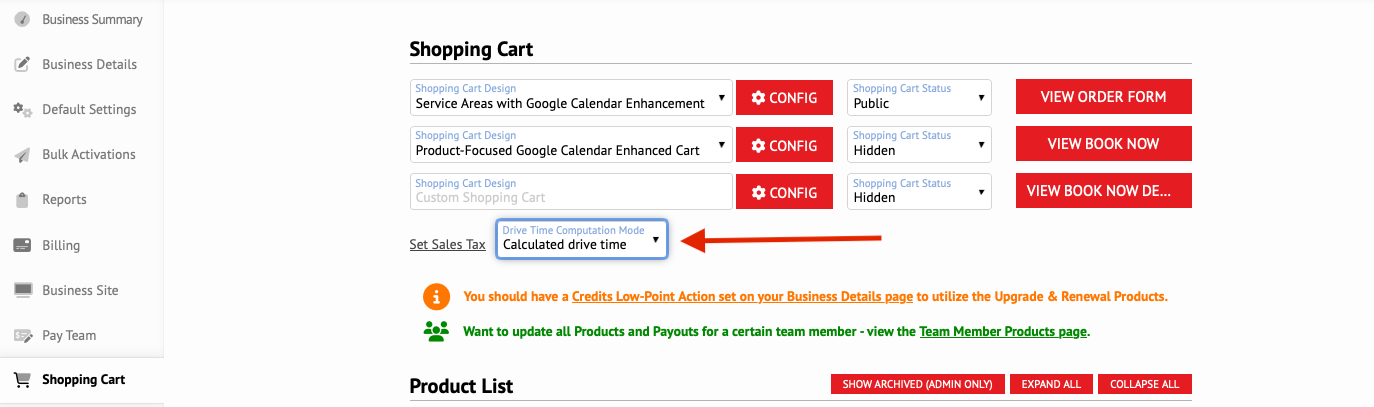
Task: Select the Shopping Cart sidebar item
Action: (x=82, y=380)
